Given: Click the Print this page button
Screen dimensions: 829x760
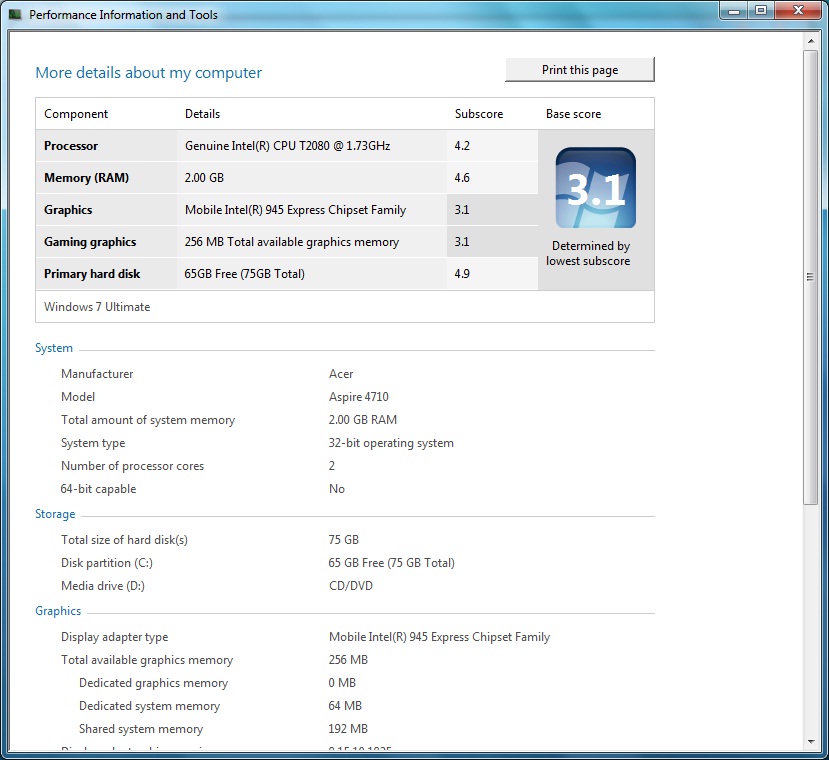Looking at the screenshot, I should point(579,70).
